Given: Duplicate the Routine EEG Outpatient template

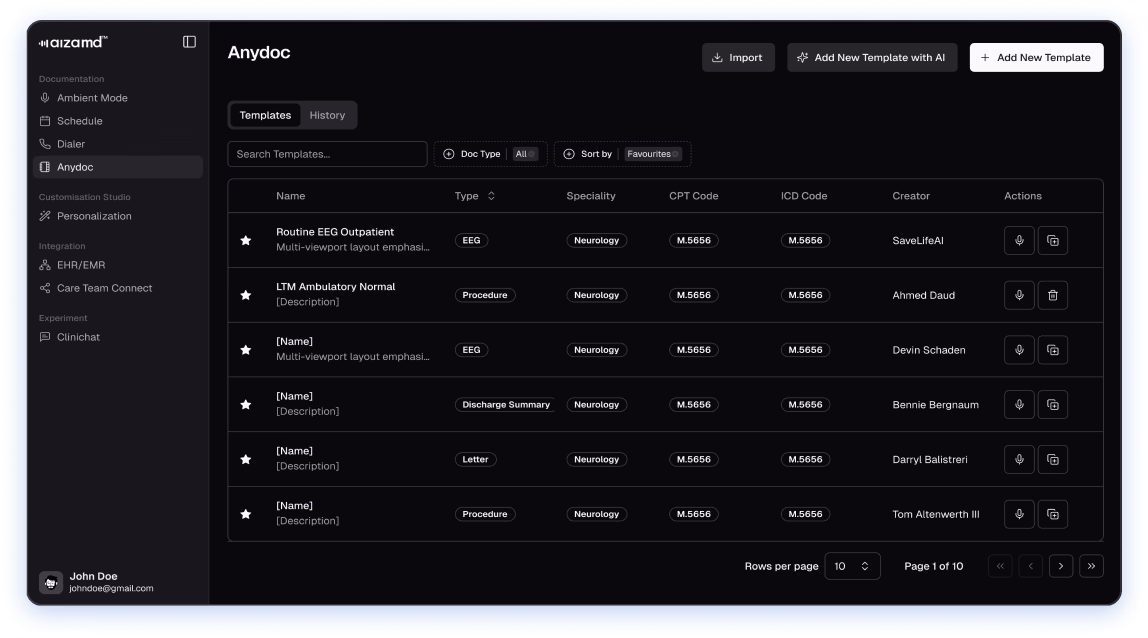Looking at the screenshot, I should coord(1052,241).
